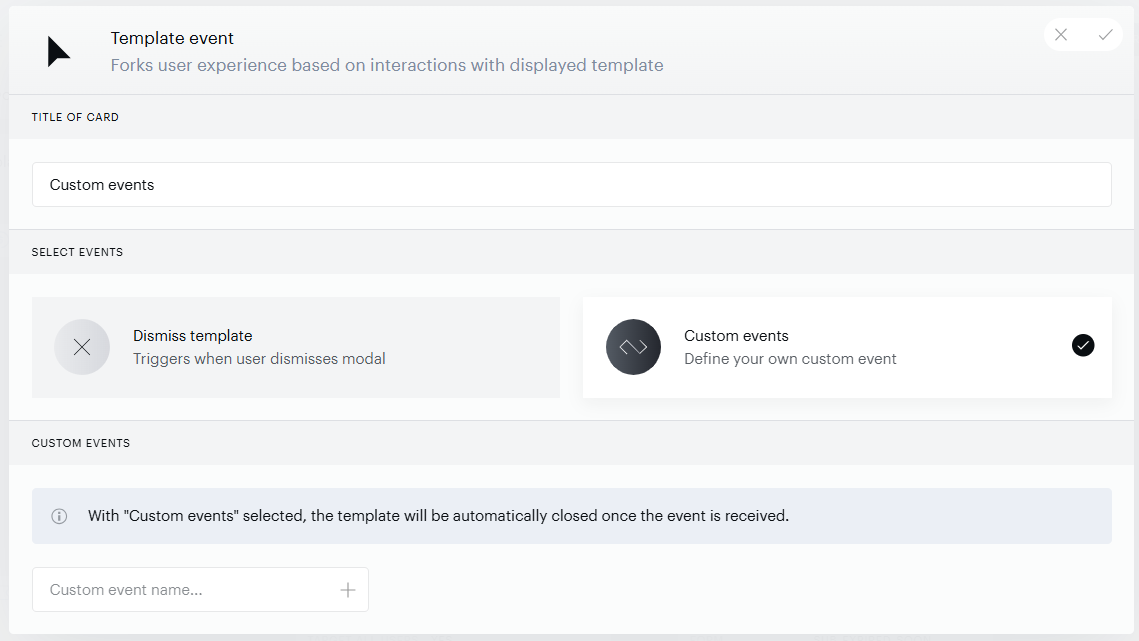This screenshot has width=1139, height=641.
Task: Click the 'Forks user experience' subtitle text
Action: point(387,65)
